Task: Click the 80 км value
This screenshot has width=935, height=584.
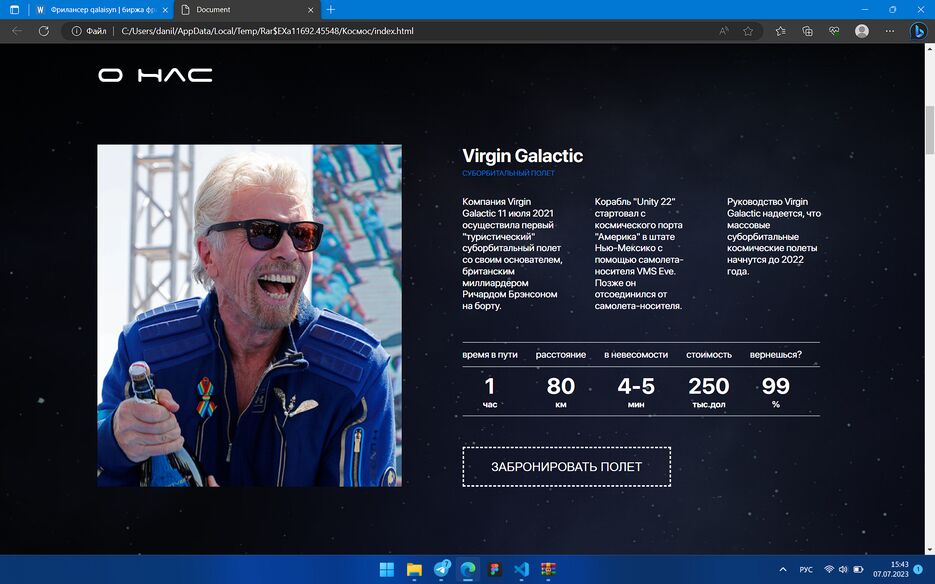Action: click(561, 393)
